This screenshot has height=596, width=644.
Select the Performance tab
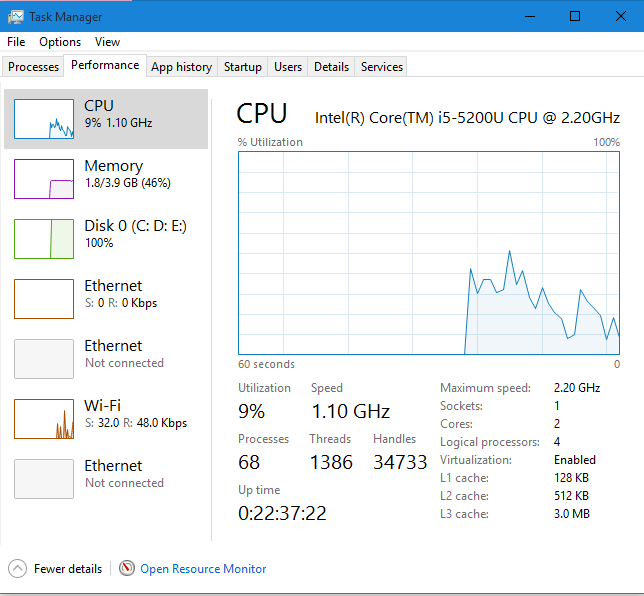point(105,65)
